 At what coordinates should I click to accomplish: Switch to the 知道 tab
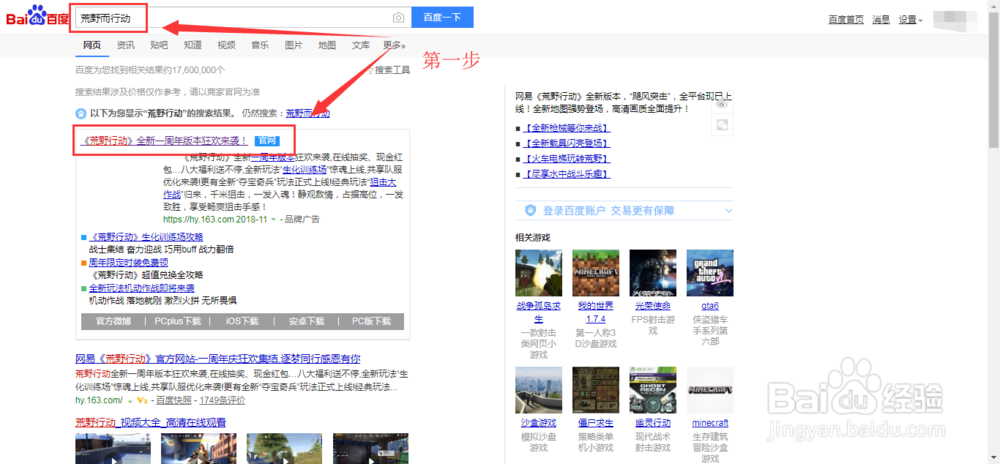tap(193, 45)
